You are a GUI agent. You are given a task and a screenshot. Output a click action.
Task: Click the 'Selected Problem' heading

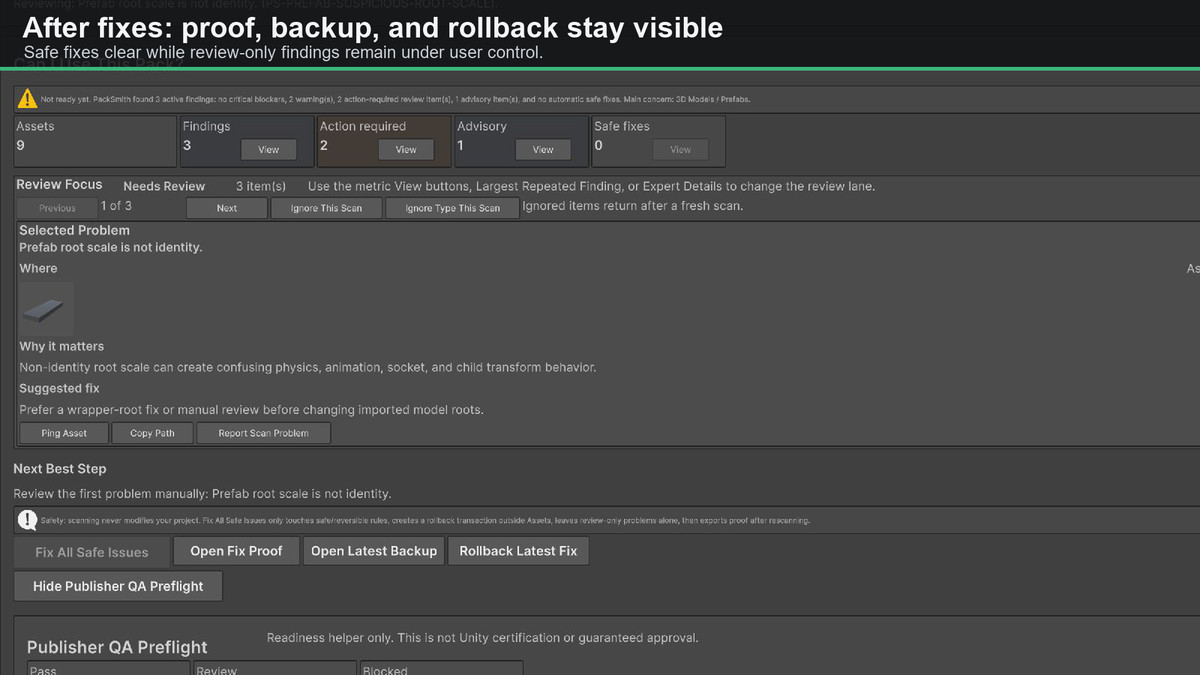pos(75,230)
